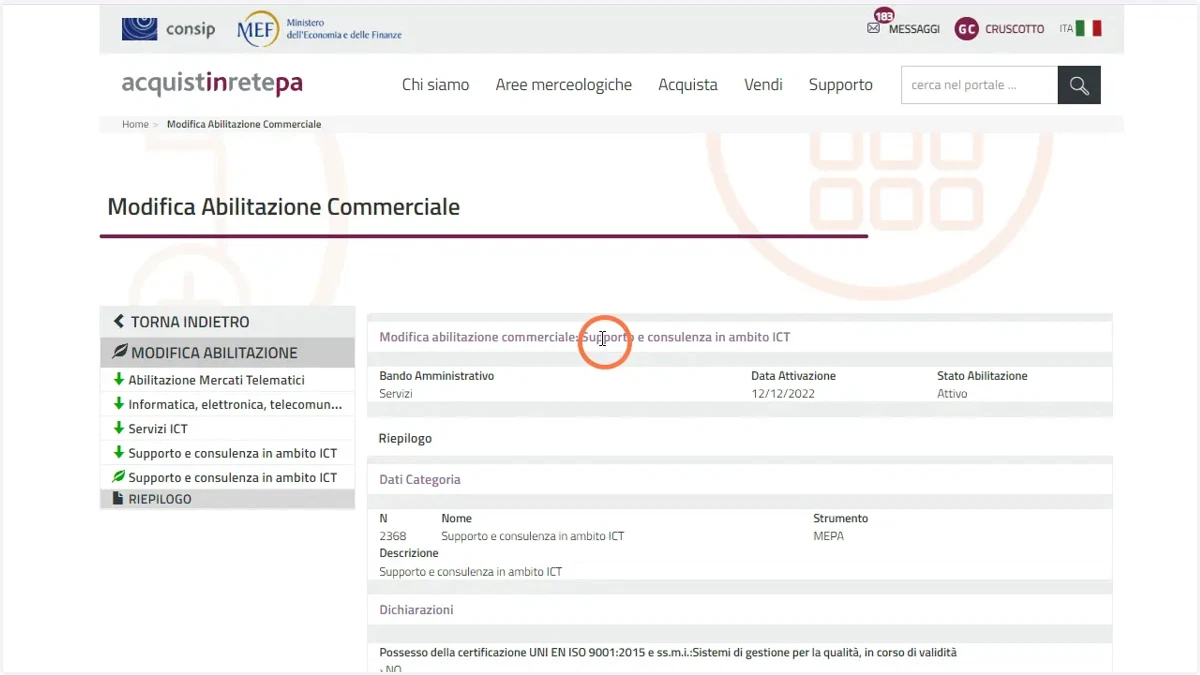Click the Bando Amministrativo label
1200x675 pixels.
(x=436, y=376)
